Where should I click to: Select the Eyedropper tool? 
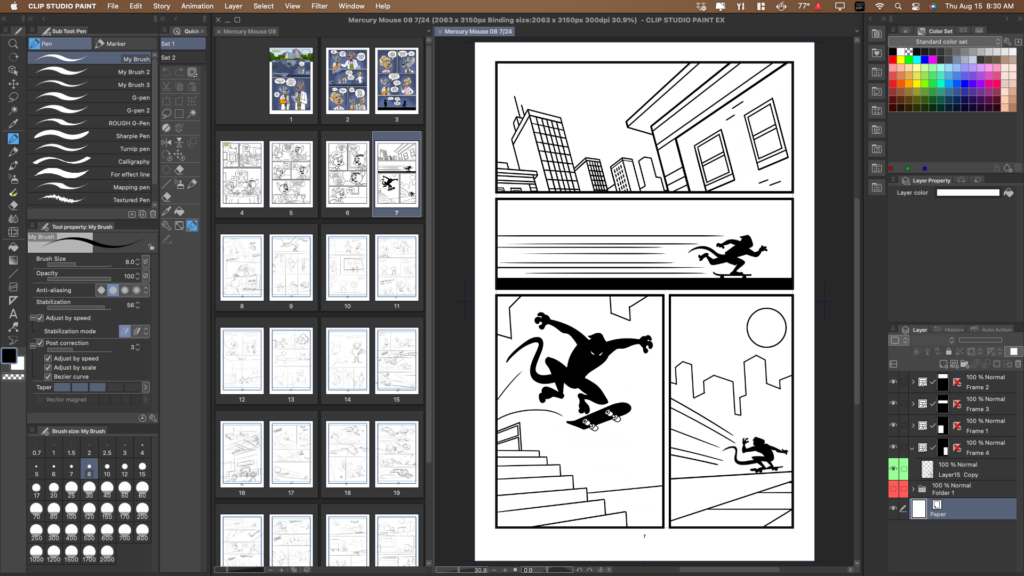pyautogui.click(x=13, y=123)
